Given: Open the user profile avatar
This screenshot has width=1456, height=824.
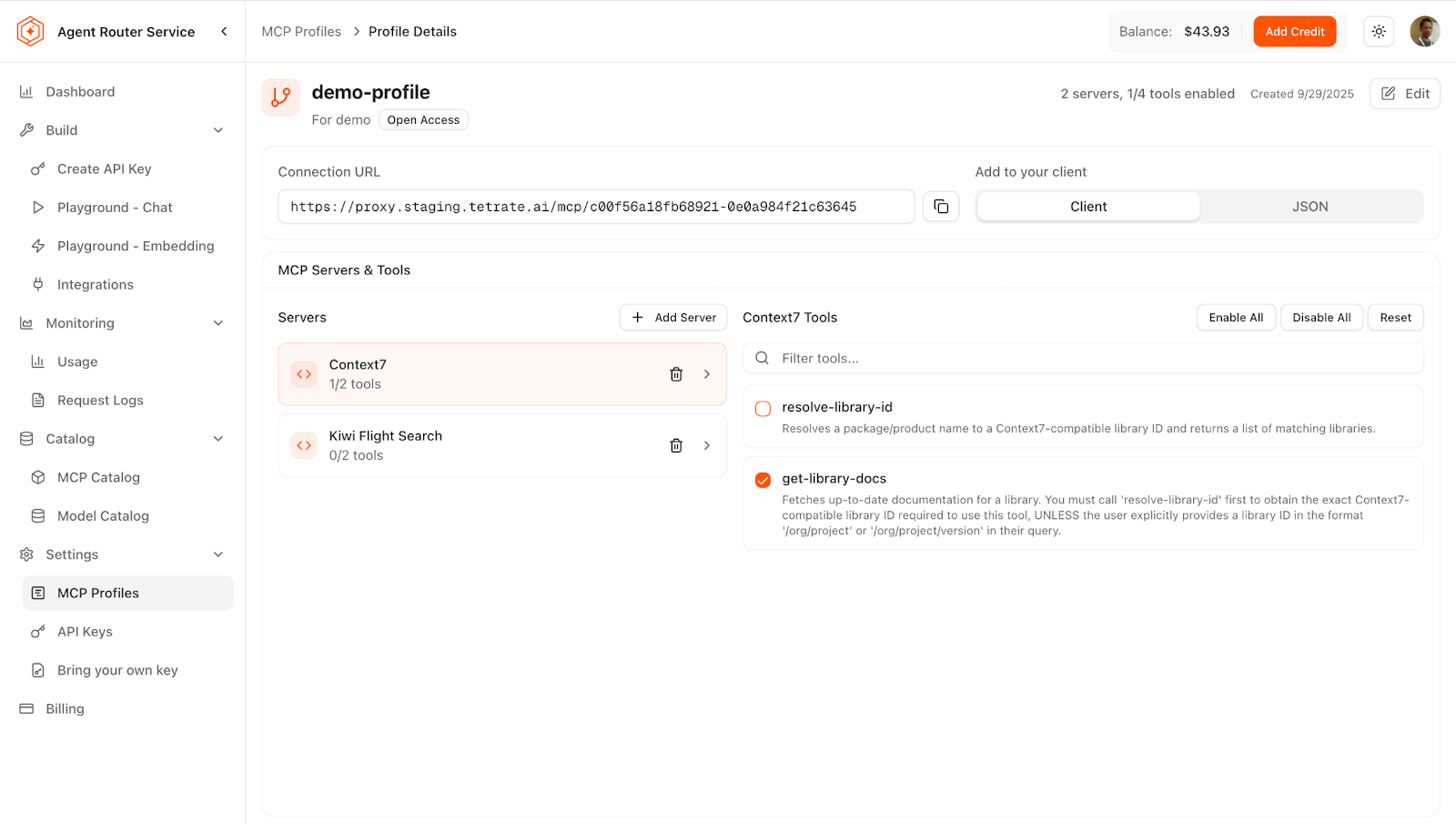Looking at the screenshot, I should point(1424,32).
